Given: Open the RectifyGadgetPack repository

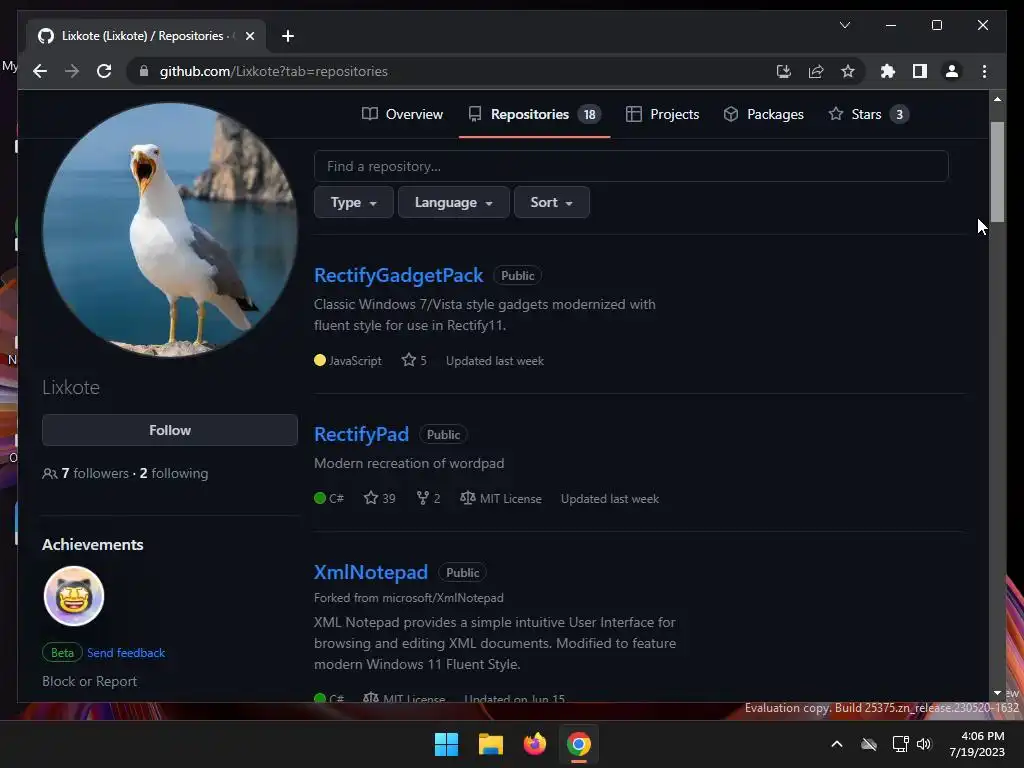Looking at the screenshot, I should 398,275.
